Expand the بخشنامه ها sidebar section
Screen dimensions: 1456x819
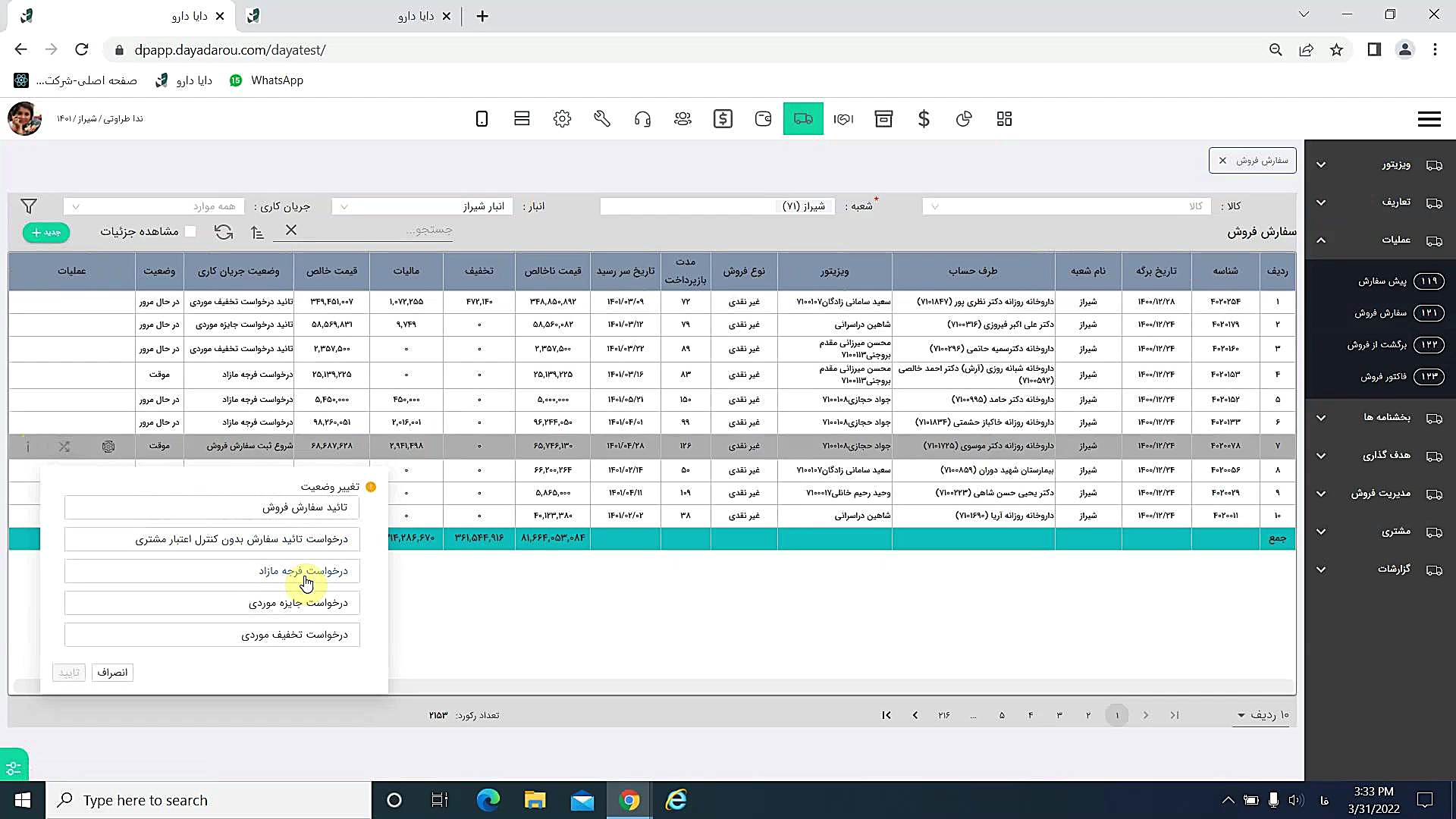click(1380, 418)
